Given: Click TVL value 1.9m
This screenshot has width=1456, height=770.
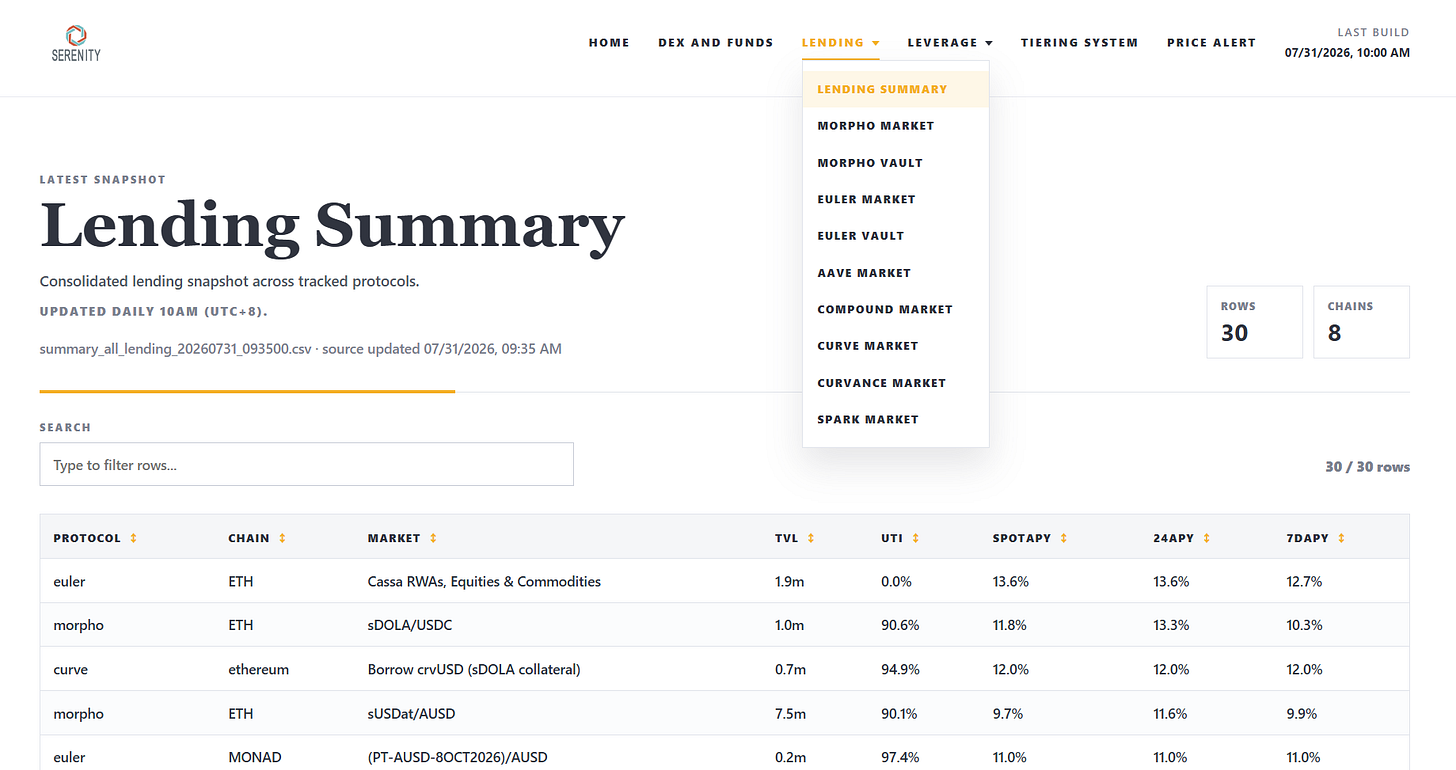Looking at the screenshot, I should click(x=789, y=581).
